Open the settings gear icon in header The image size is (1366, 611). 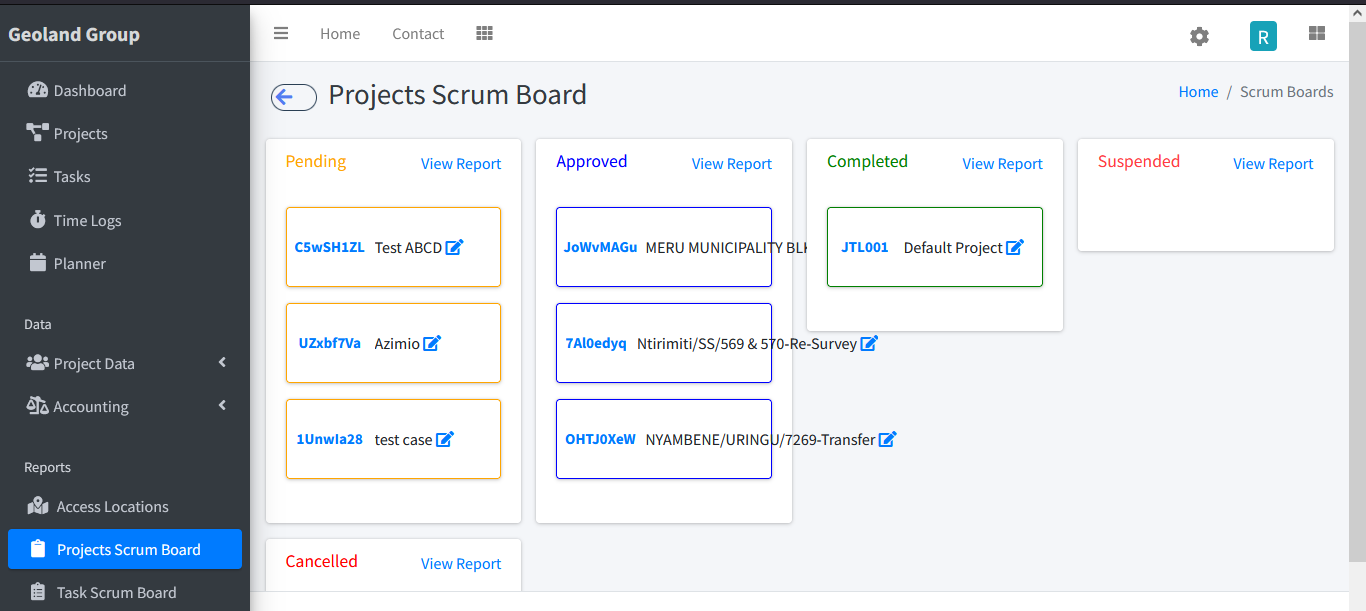tap(1199, 36)
